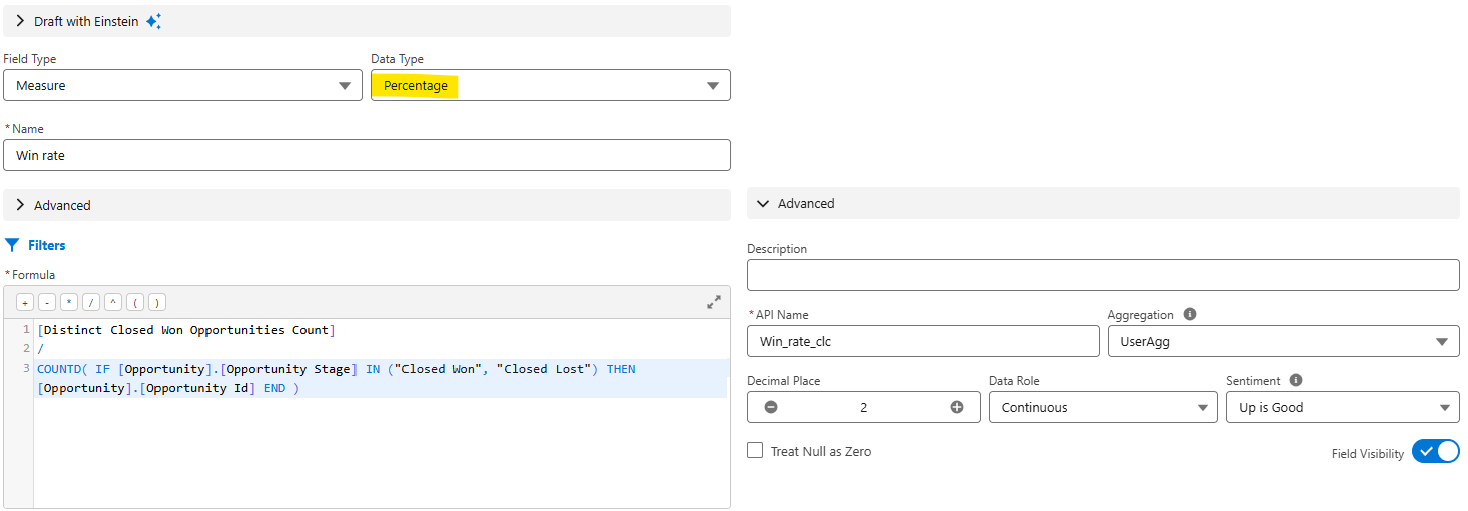
Task: Click the Filters link
Action: (x=46, y=245)
